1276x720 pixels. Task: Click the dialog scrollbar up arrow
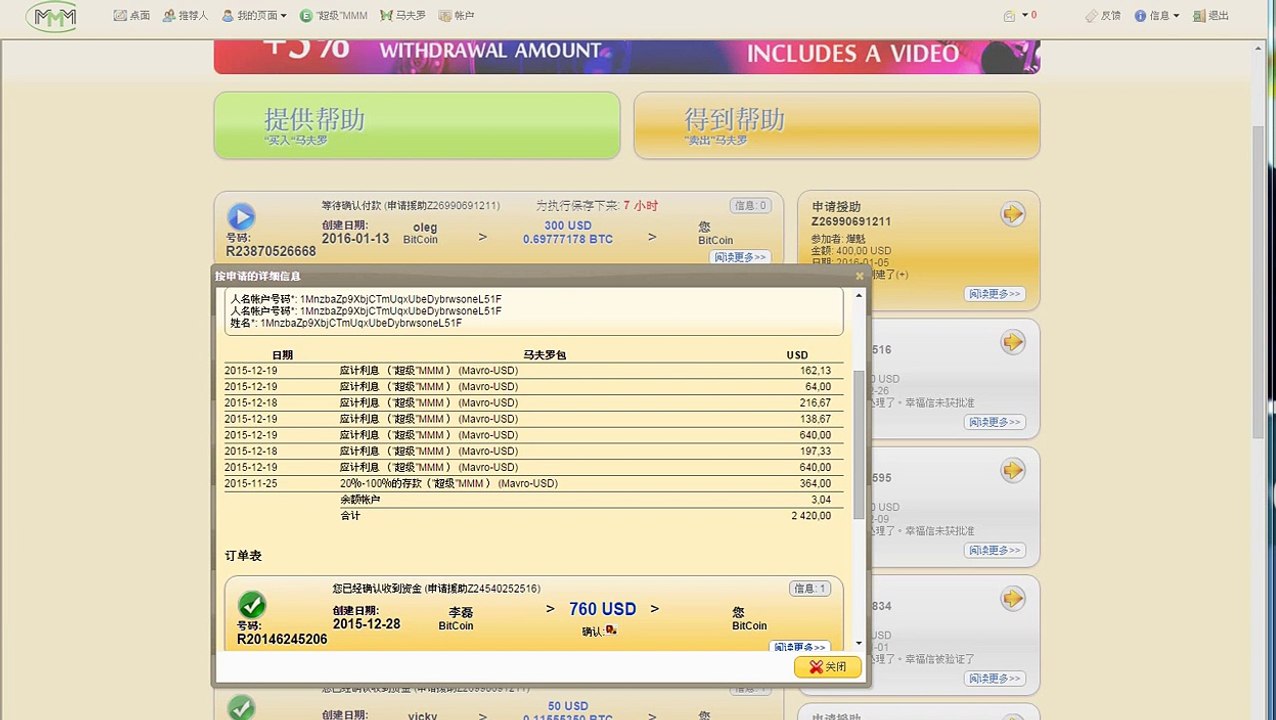(858, 296)
